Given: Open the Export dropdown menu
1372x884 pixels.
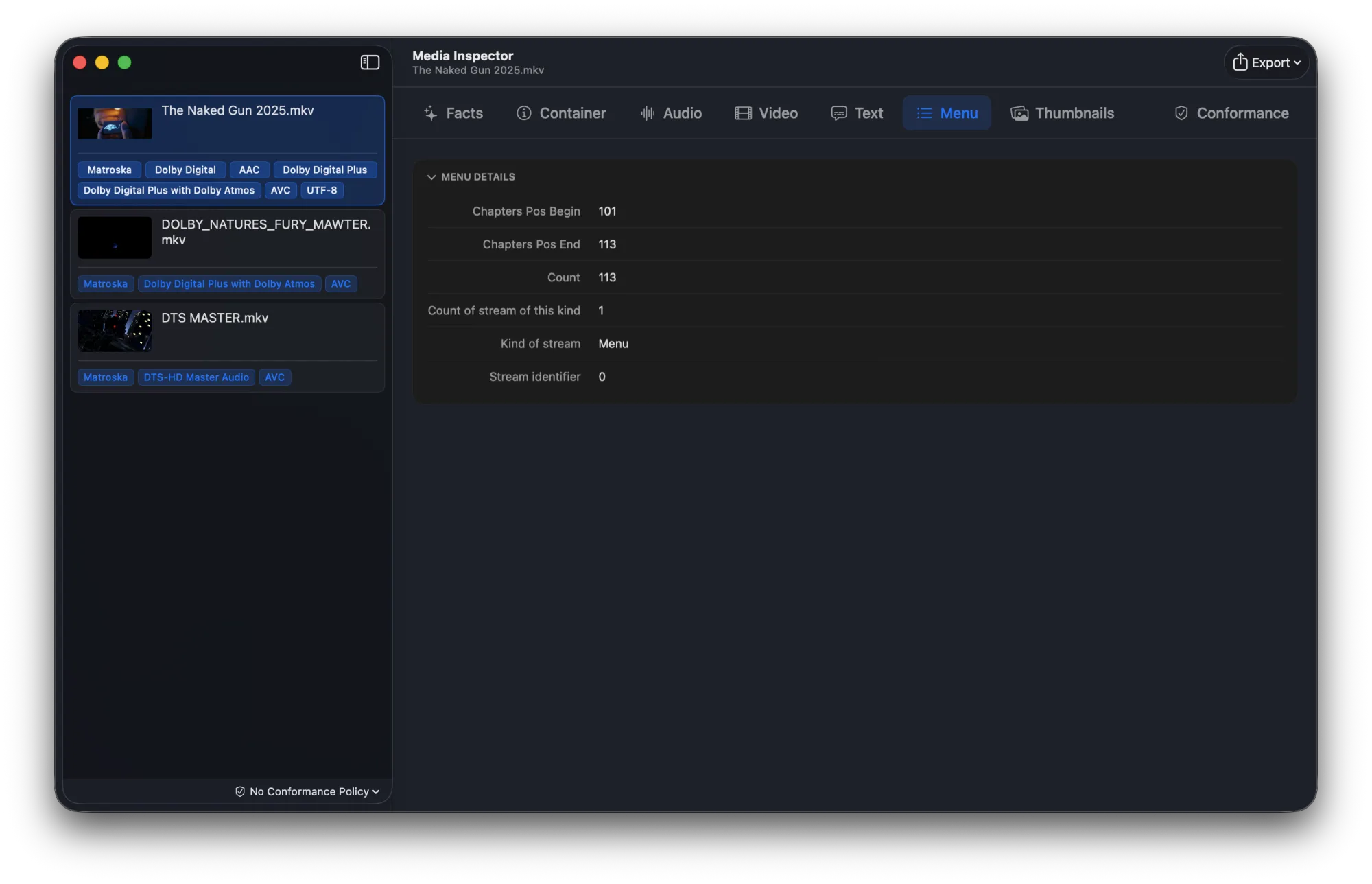Looking at the screenshot, I should tap(1266, 62).
